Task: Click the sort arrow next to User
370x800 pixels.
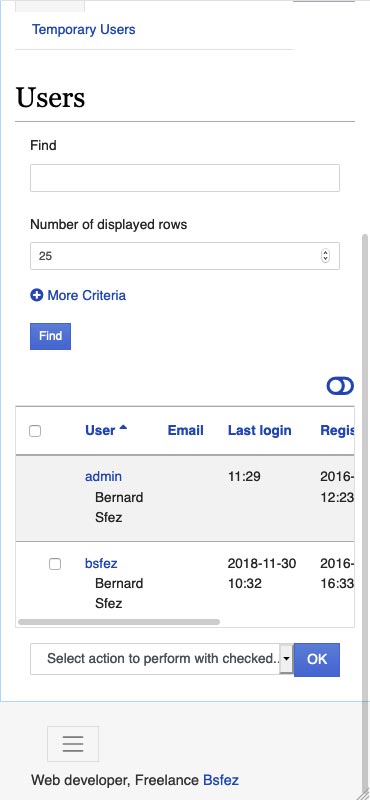Action: click(x=123, y=429)
